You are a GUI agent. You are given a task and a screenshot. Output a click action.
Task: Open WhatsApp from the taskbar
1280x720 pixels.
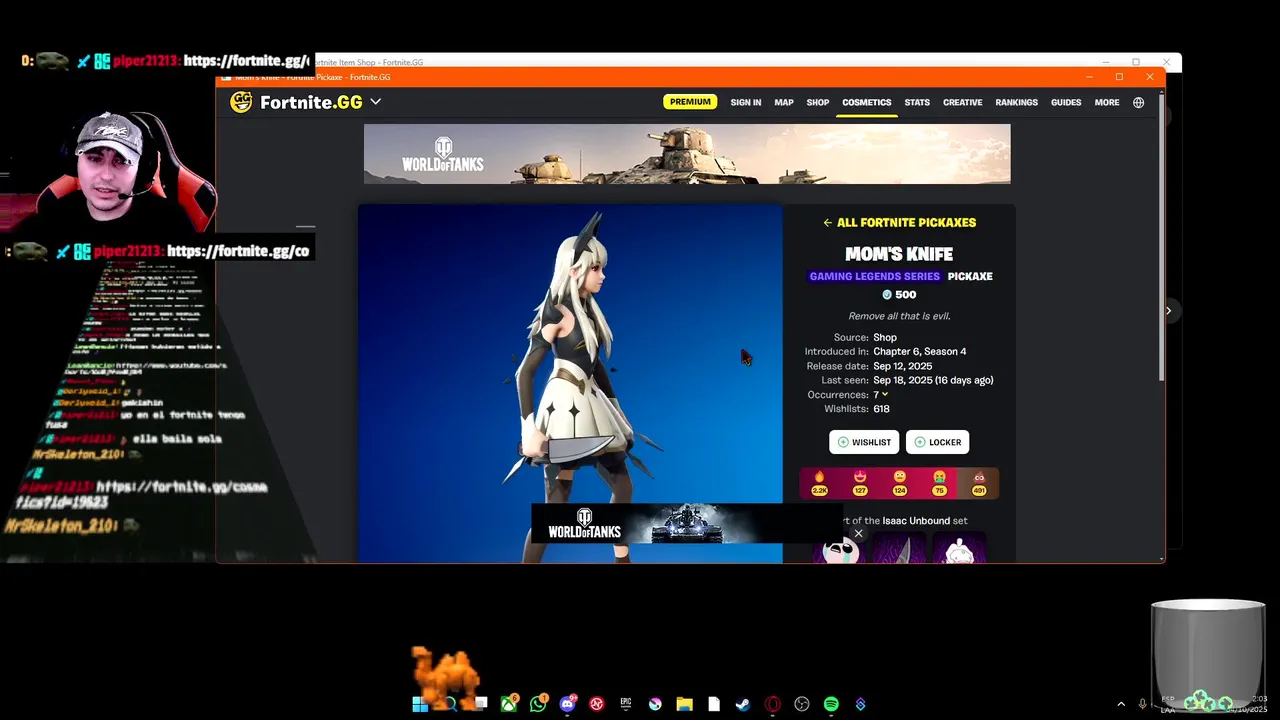(539, 704)
